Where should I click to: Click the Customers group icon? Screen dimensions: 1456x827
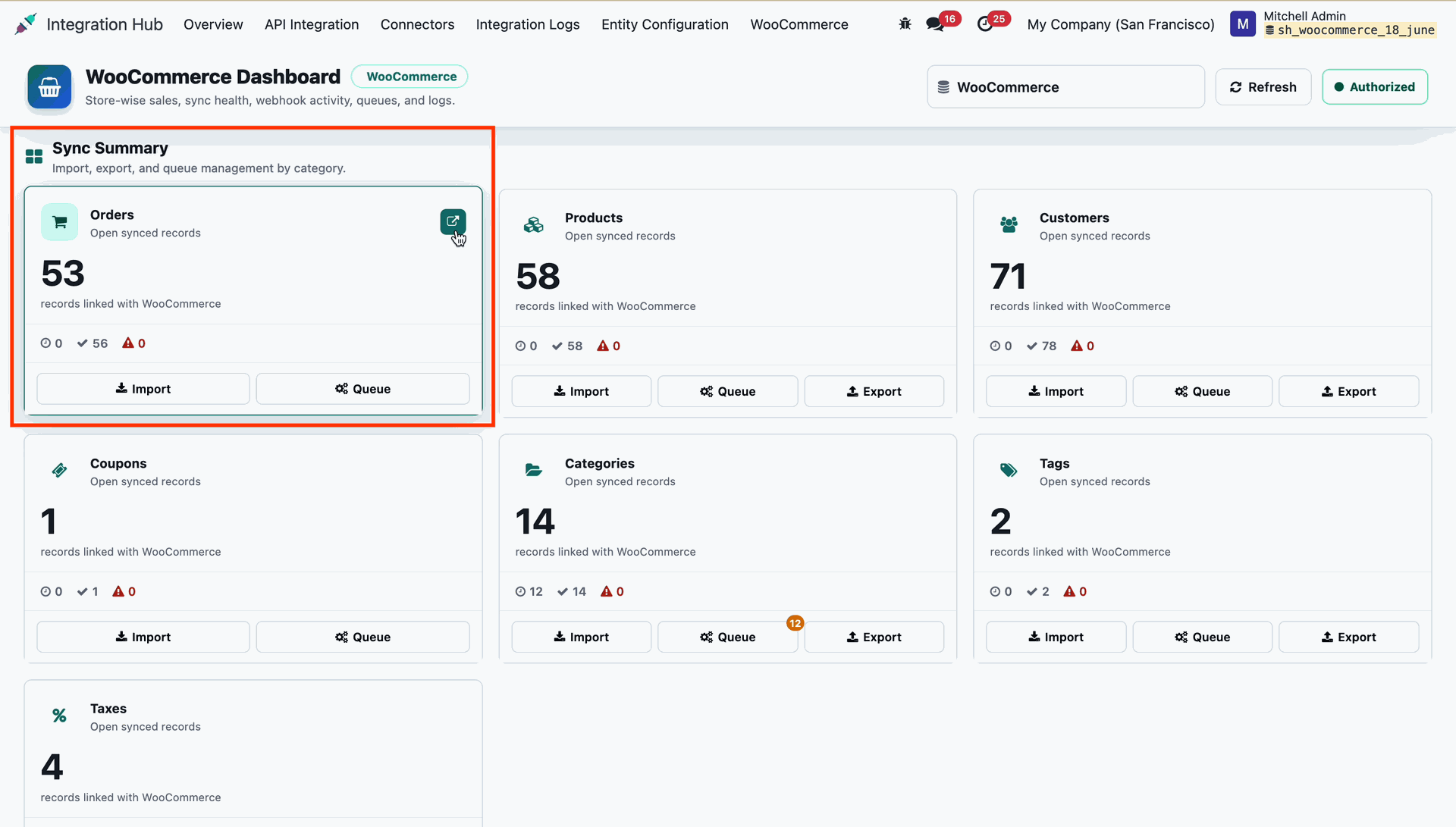point(1009,225)
